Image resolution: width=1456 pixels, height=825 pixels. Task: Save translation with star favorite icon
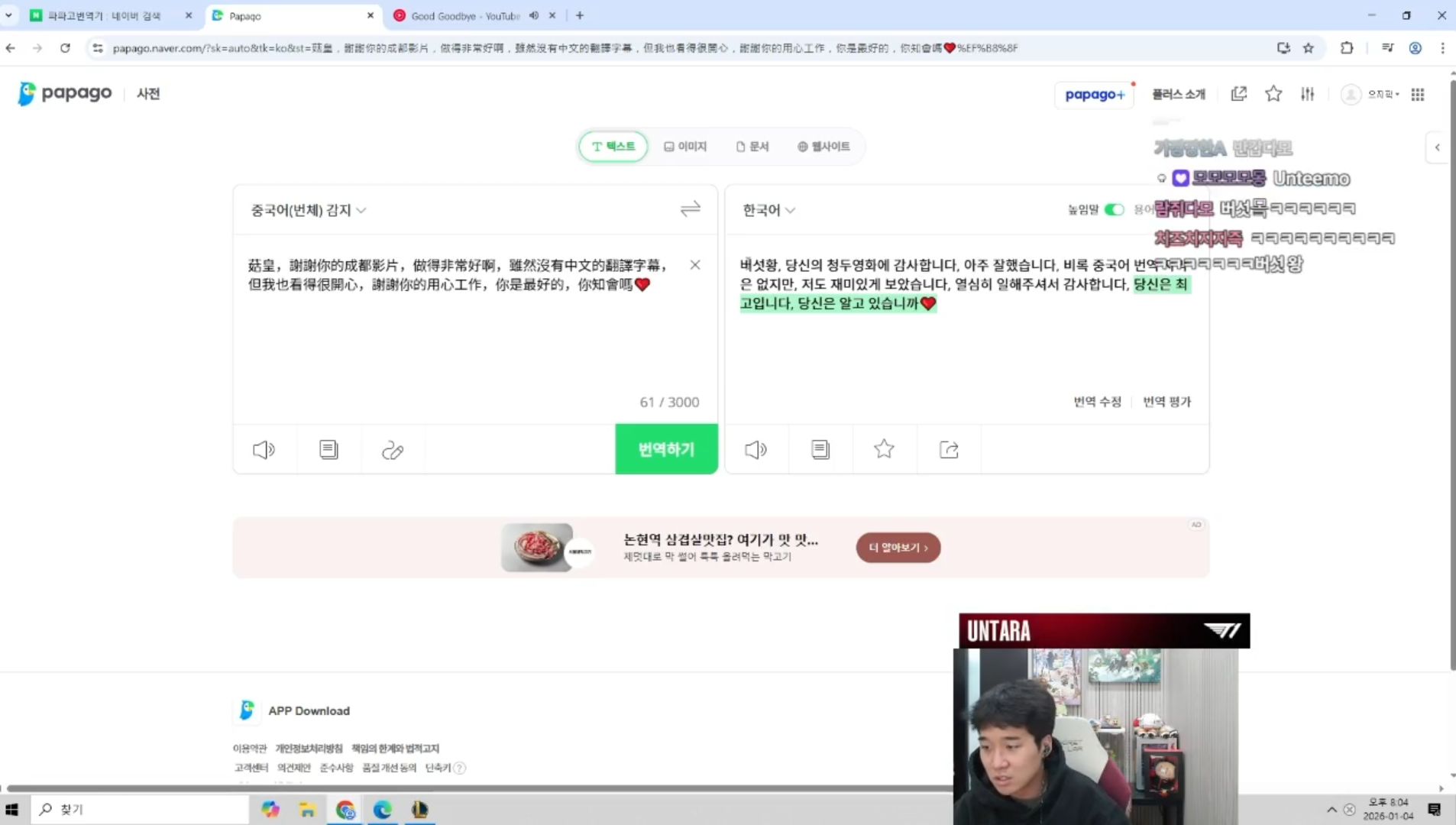884,449
